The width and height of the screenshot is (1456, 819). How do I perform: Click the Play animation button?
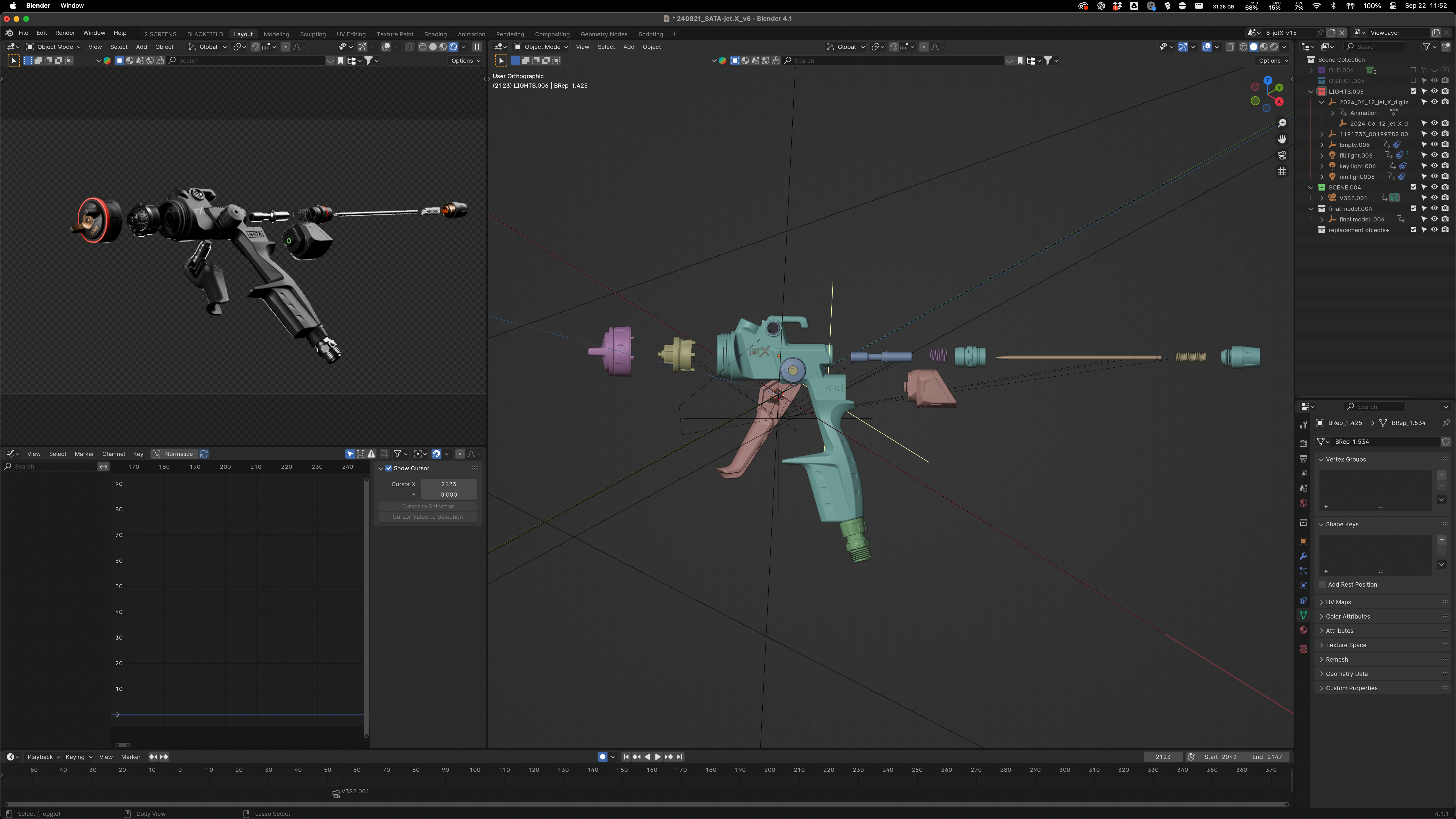[658, 757]
